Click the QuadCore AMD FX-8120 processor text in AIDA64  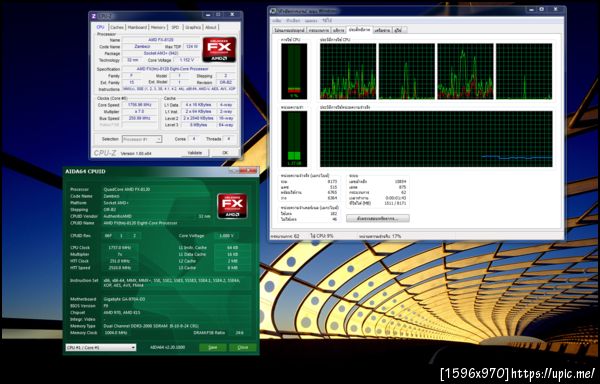pos(127,189)
